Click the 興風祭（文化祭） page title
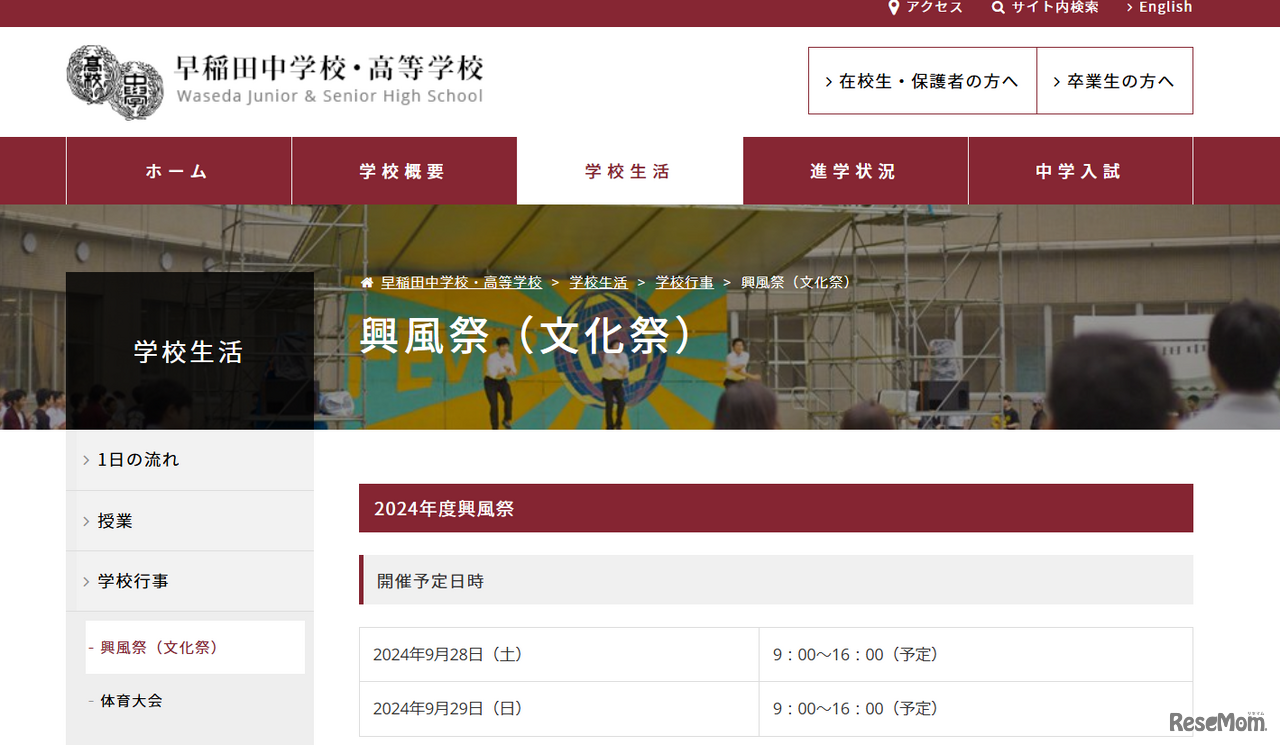Viewport: 1280px width, 745px height. (527, 337)
